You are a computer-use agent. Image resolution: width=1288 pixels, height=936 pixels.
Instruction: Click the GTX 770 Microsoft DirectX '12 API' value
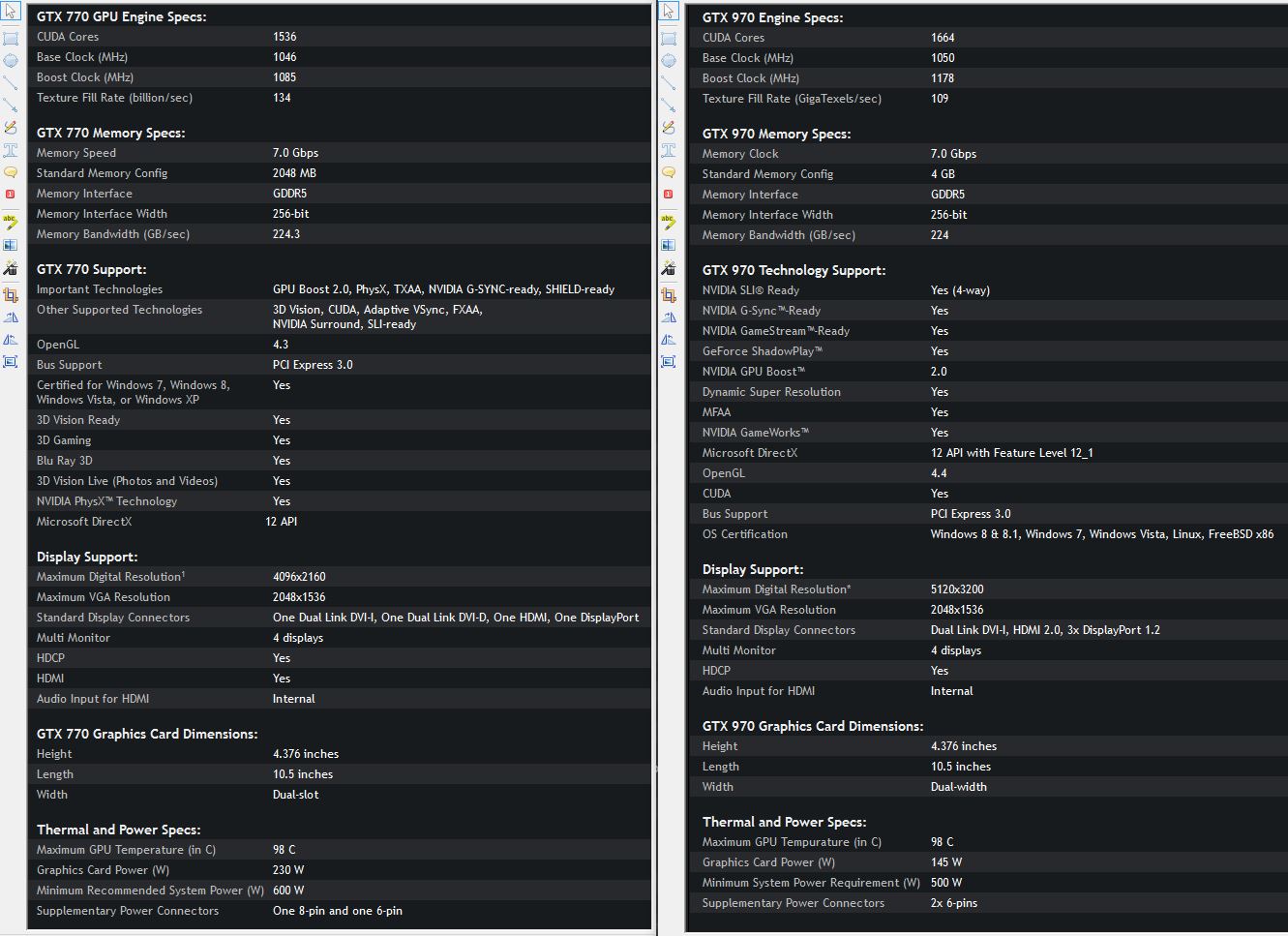point(281,522)
